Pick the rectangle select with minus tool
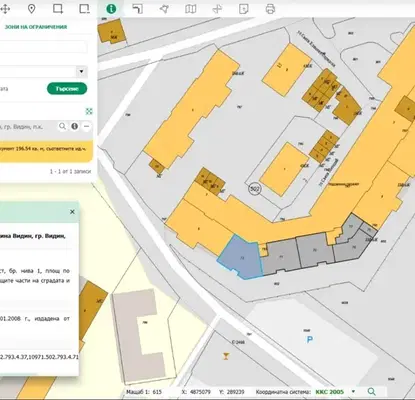 pos(84,9)
